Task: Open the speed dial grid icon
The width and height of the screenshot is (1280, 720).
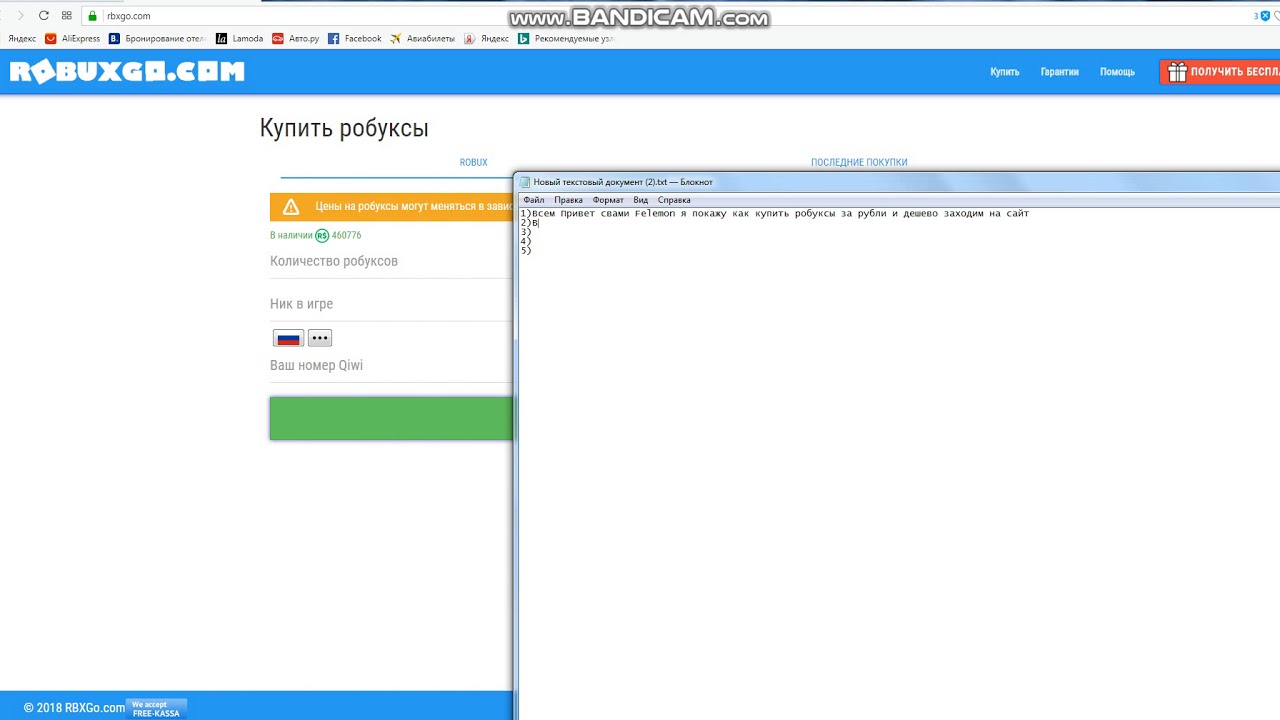Action: pyautogui.click(x=66, y=16)
